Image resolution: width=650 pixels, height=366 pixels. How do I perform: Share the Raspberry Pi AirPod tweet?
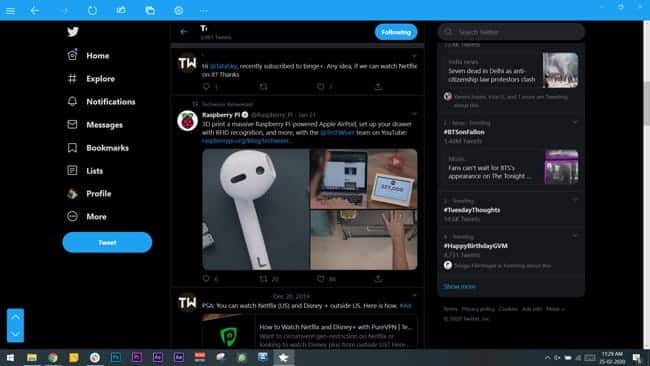[378, 279]
